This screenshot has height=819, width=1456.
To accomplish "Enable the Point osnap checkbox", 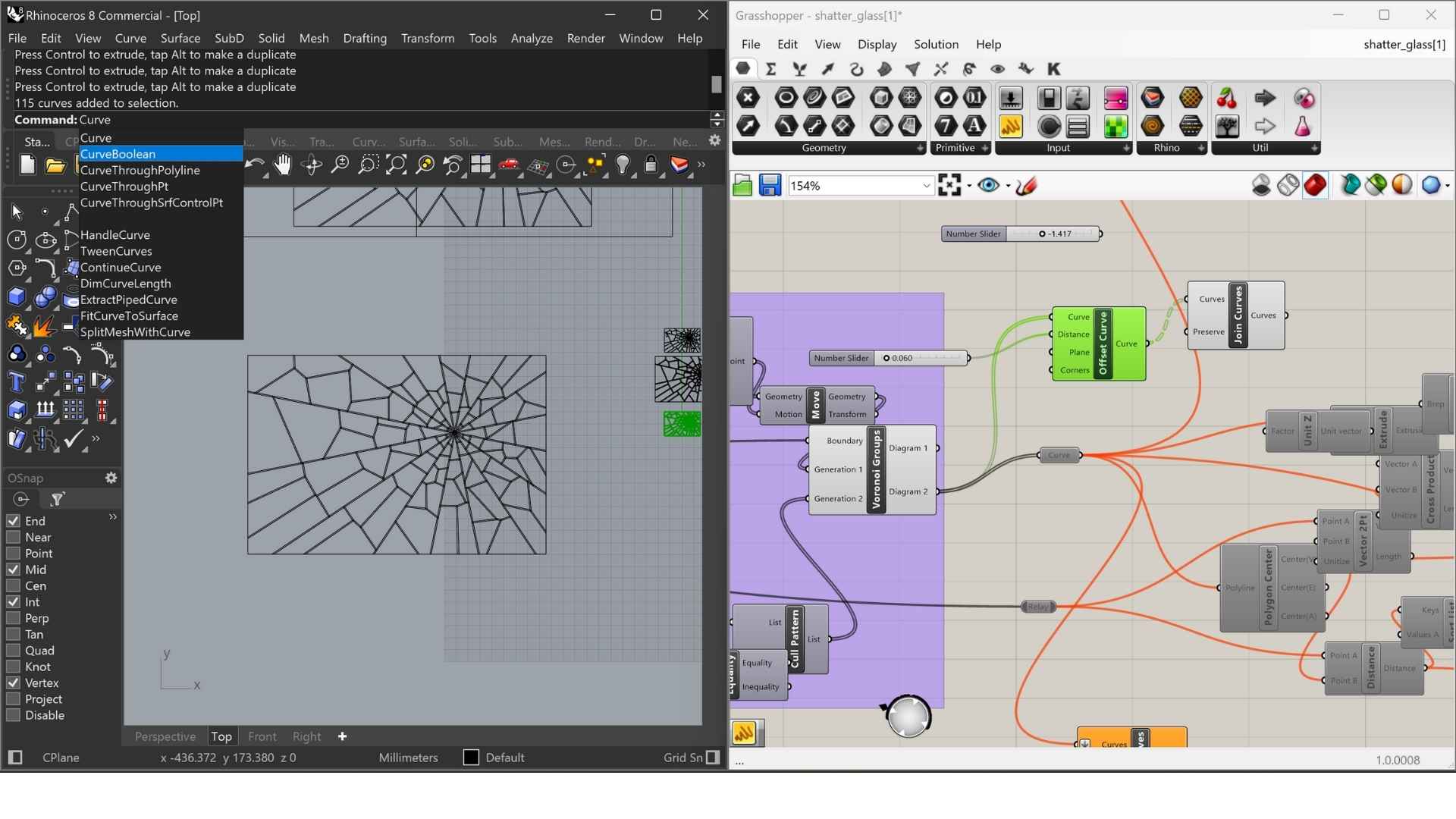I will [13, 553].
